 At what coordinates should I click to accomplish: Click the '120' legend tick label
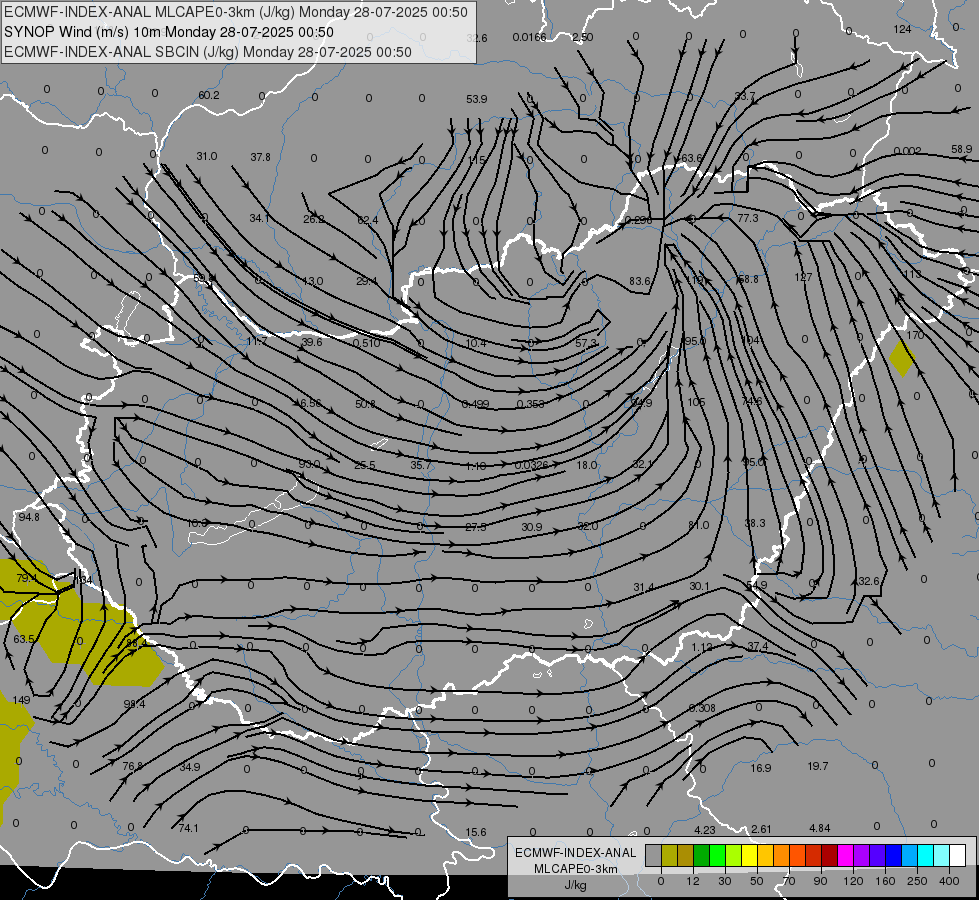(853, 881)
